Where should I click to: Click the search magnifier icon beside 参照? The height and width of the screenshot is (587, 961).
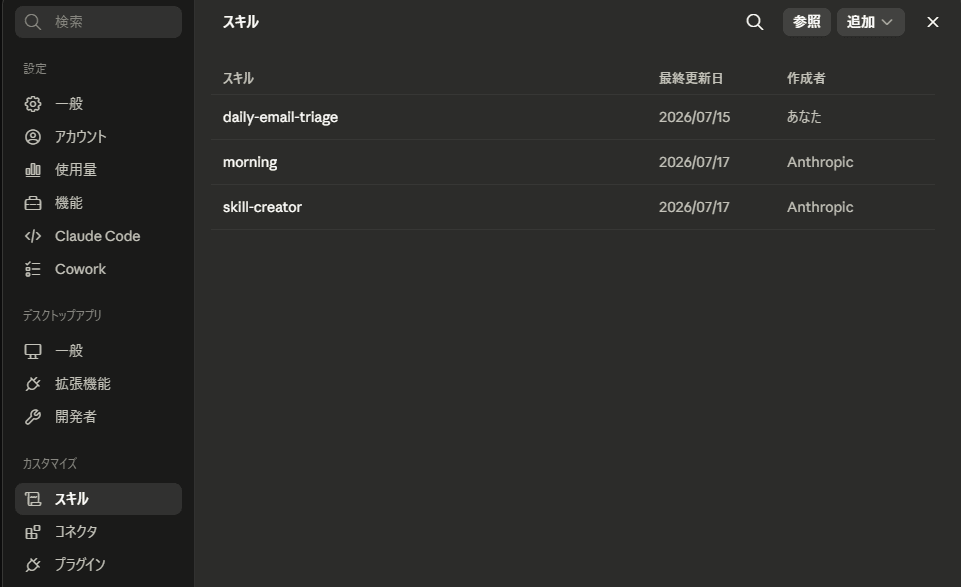pos(754,22)
